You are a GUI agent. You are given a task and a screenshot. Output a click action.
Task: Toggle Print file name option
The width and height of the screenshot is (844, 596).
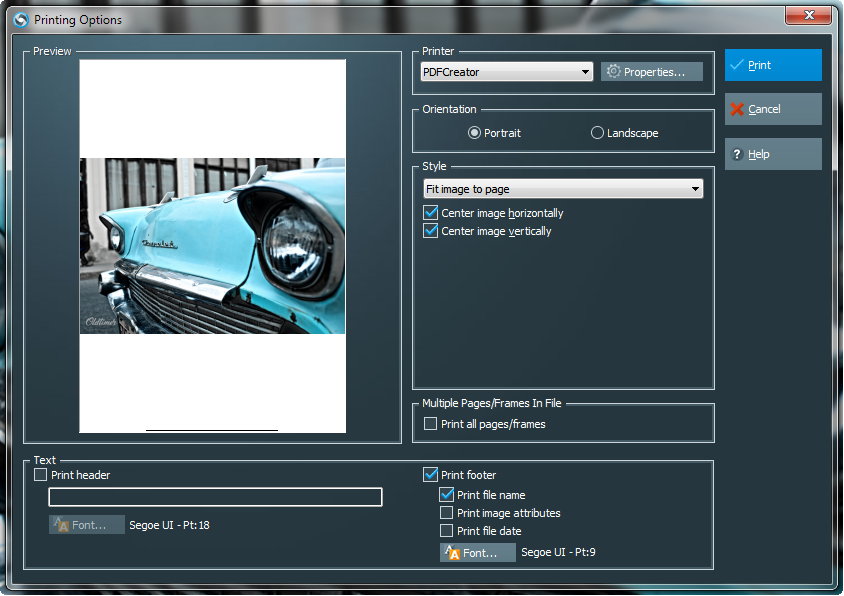click(447, 495)
